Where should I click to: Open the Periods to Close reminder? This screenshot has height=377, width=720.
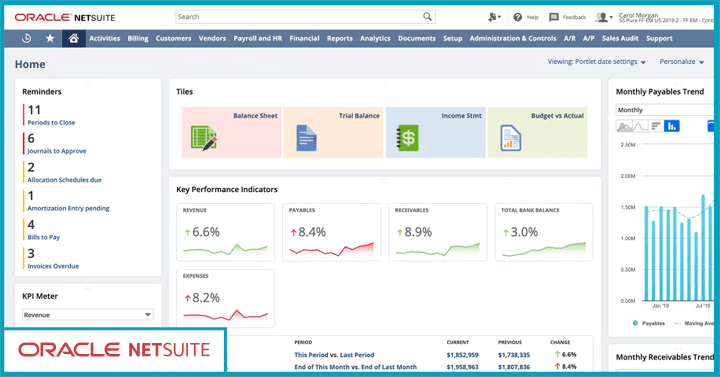51,123
